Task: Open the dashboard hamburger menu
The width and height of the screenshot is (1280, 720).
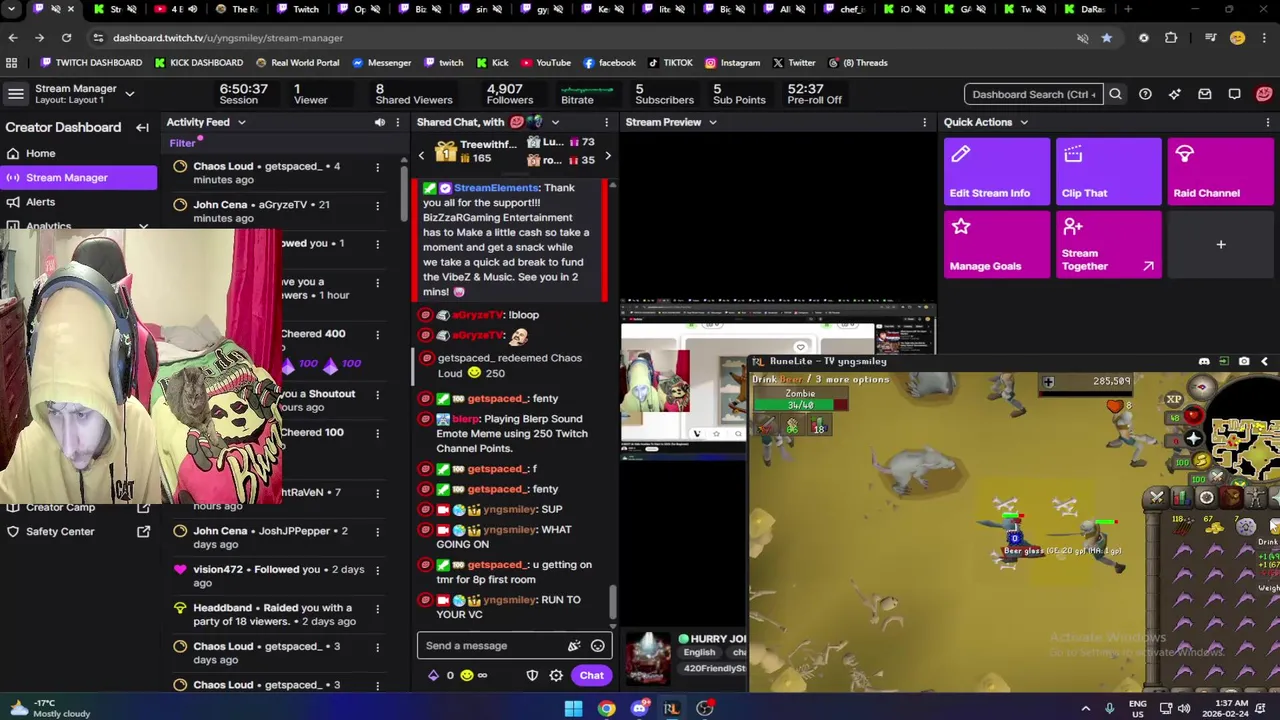Action: click(16, 94)
